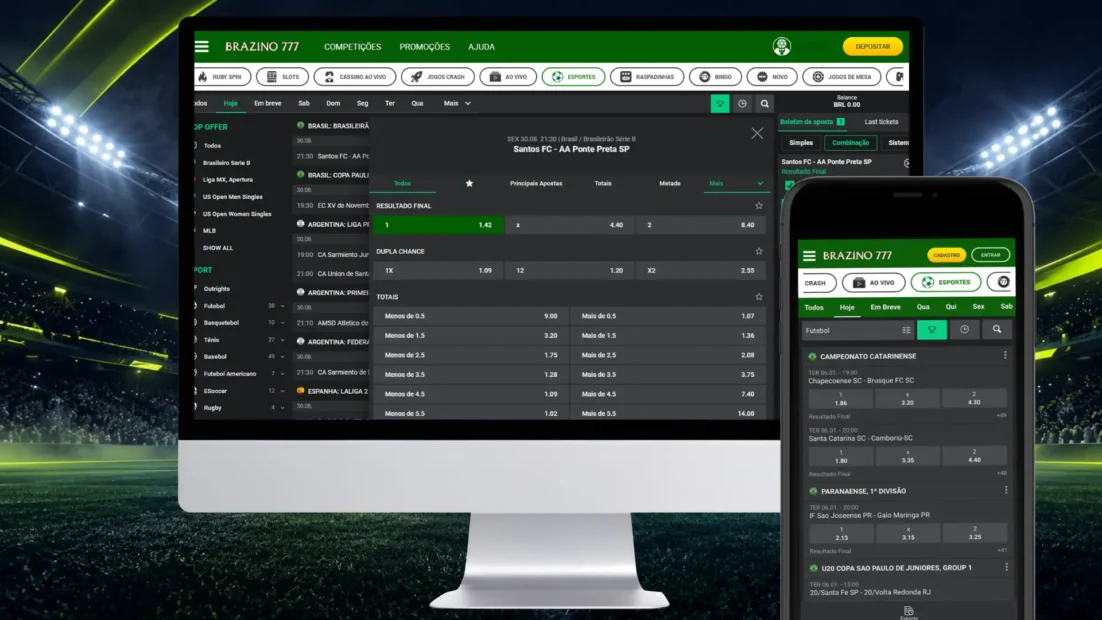
Task: Open Bingo category on desktop
Action: (x=715, y=77)
